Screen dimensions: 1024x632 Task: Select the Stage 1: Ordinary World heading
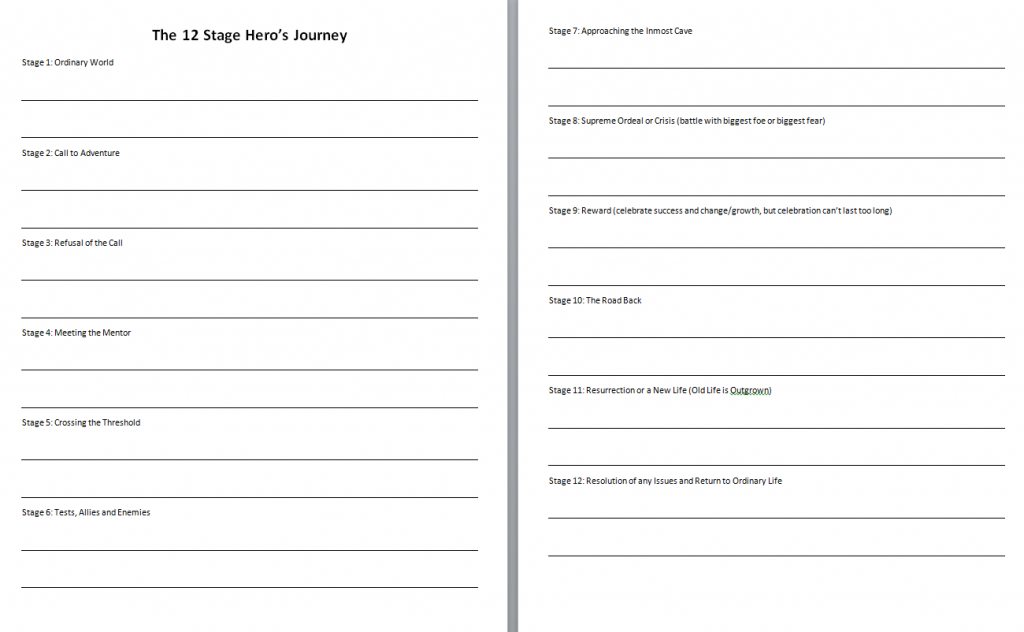pos(66,62)
